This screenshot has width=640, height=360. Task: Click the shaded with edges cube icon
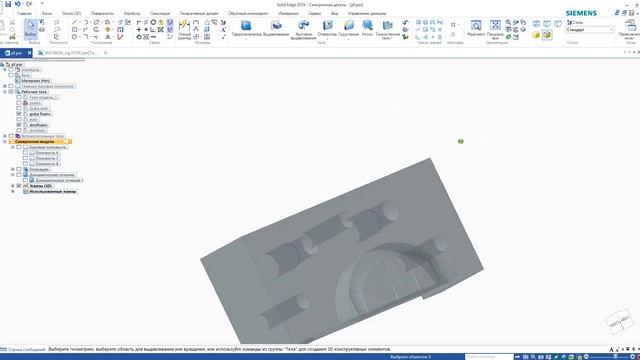pos(547,35)
